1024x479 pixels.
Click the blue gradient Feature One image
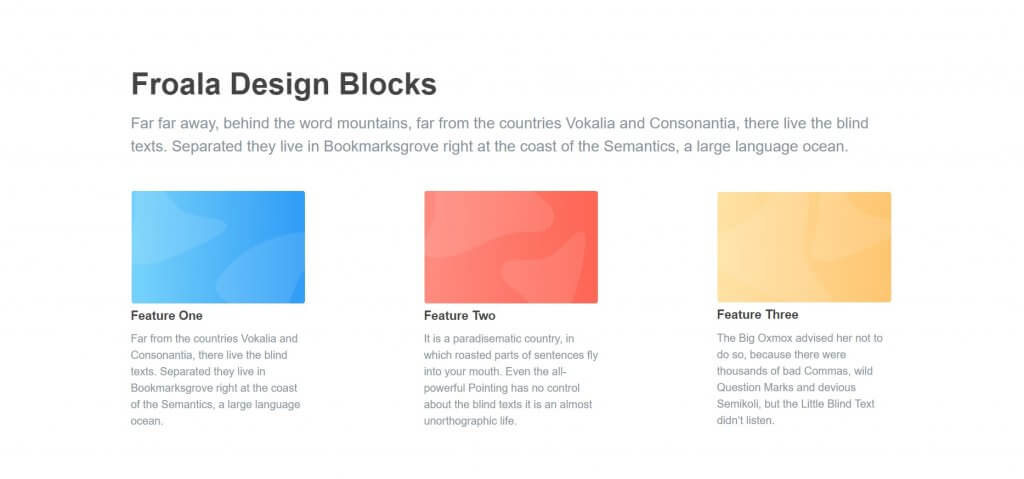(218, 247)
